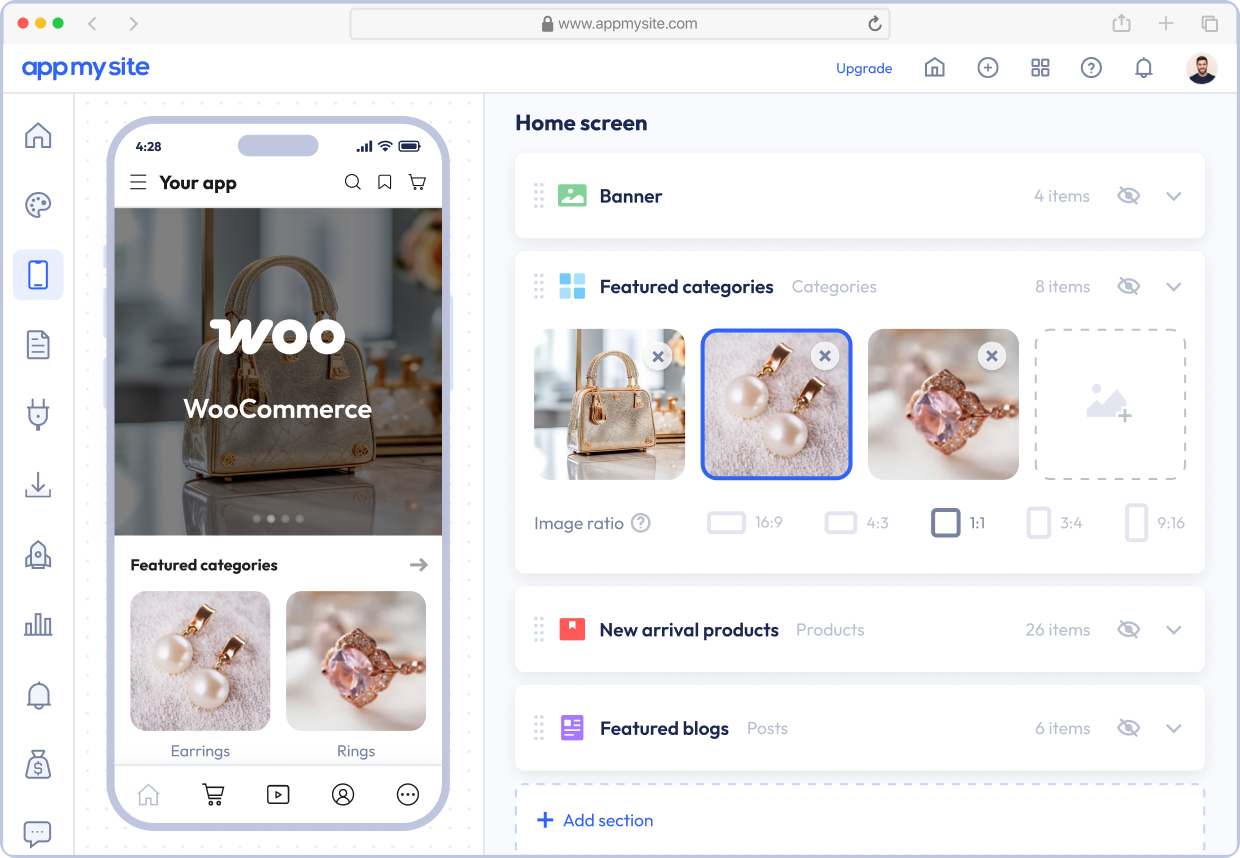Viewport: 1240px width, 858px height.
Task: Toggle visibility of Featured blogs section
Action: point(1128,728)
